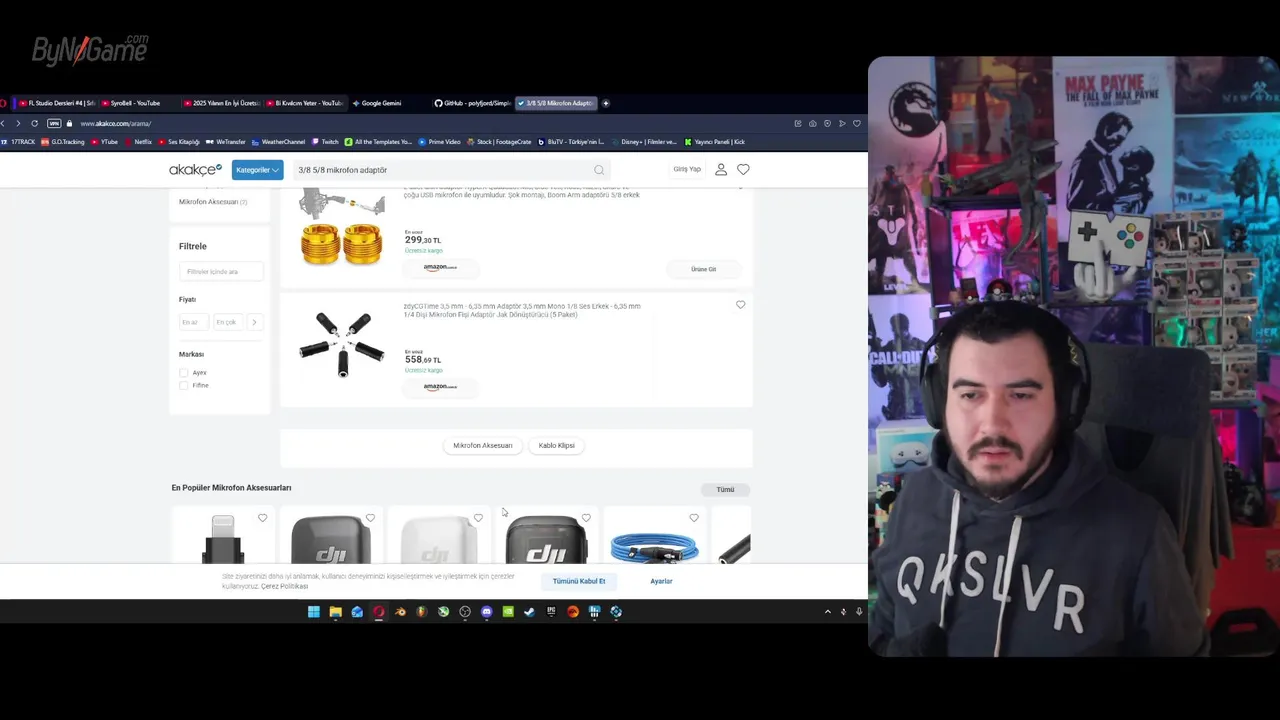Screen dimensions: 1280x720
Task: Click Giriş Yap login button
Action: 687,170
